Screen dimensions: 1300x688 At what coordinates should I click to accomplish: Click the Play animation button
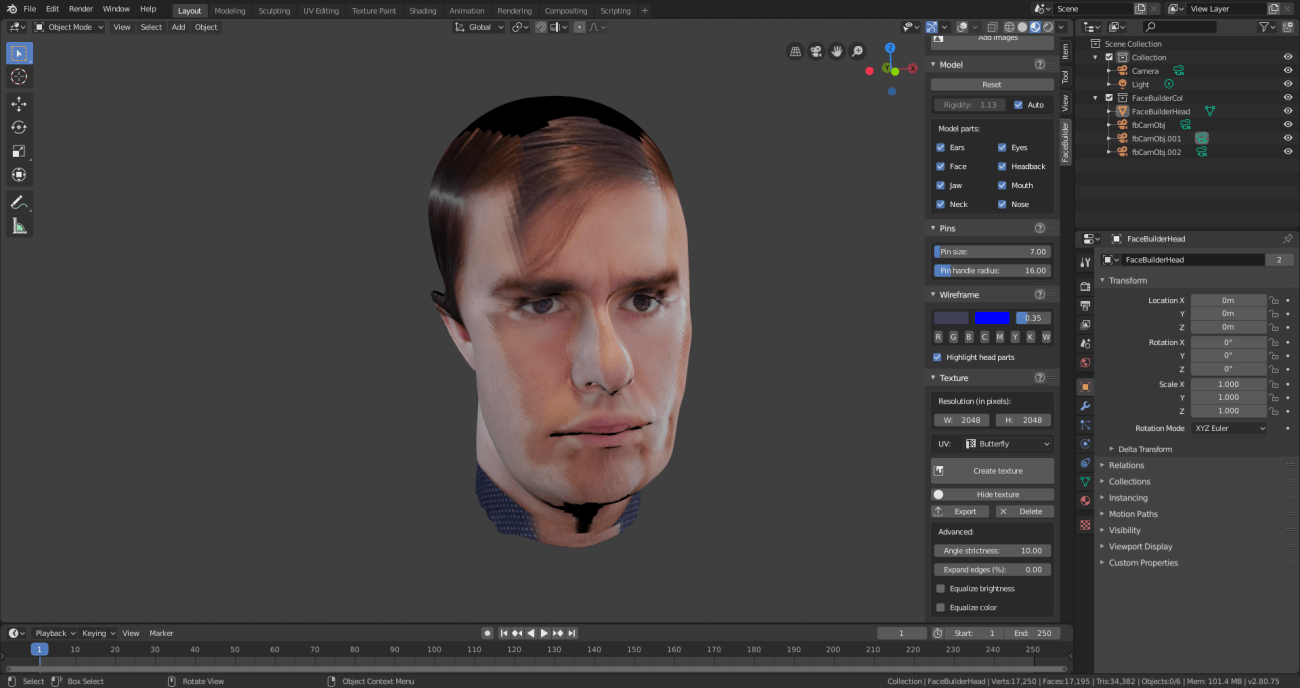[544, 633]
